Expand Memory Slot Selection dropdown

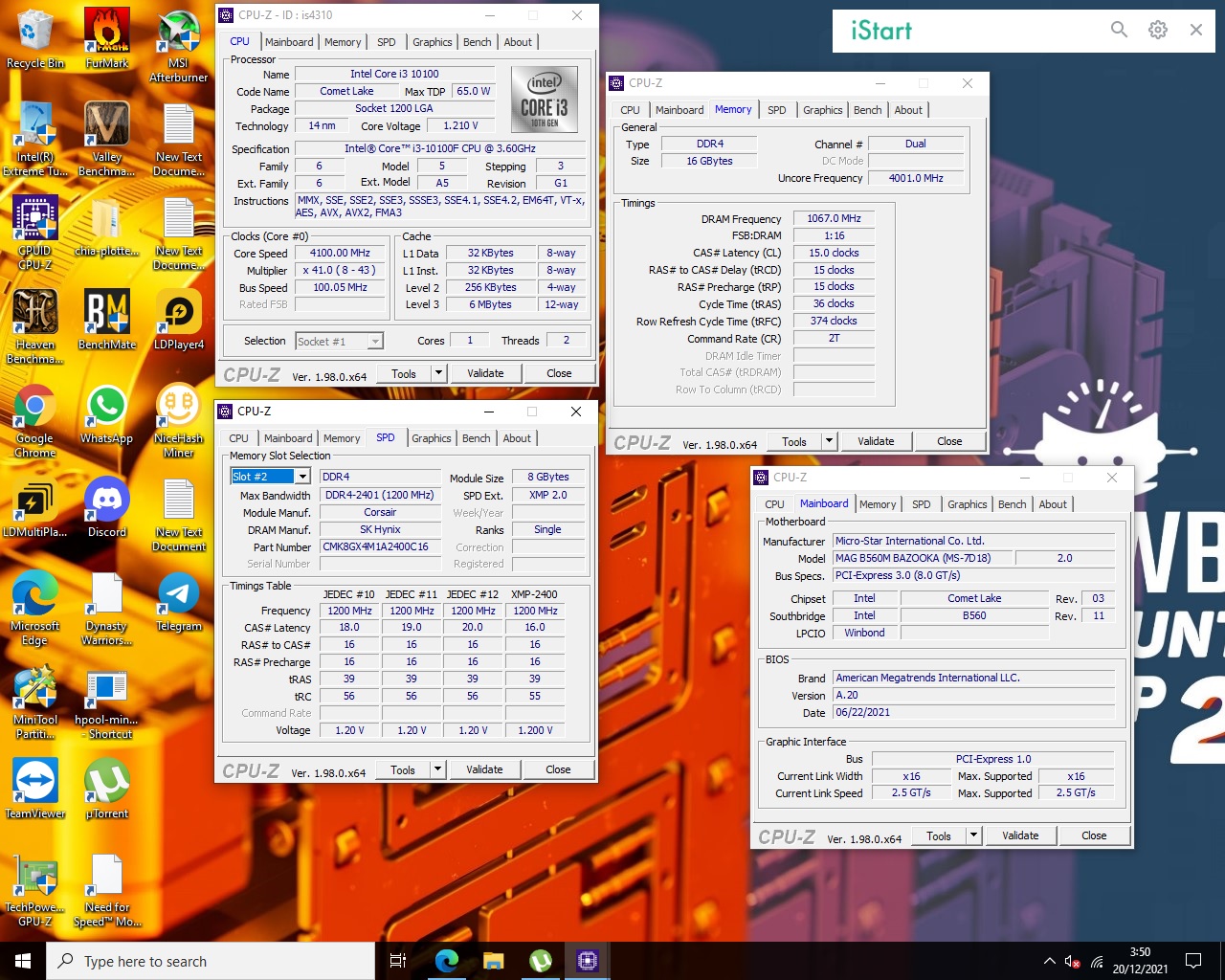coord(302,477)
